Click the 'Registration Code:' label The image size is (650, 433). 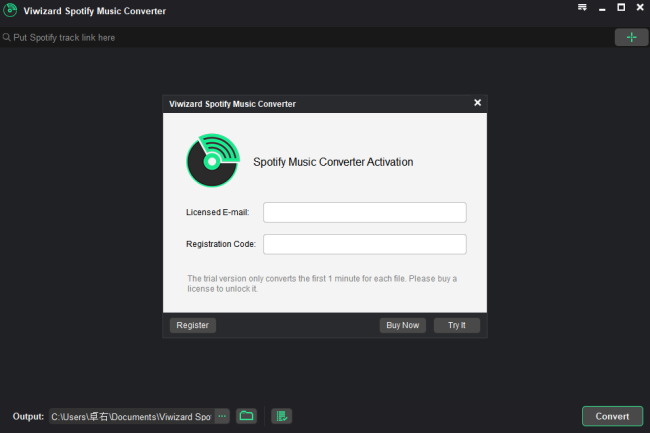[221, 244]
